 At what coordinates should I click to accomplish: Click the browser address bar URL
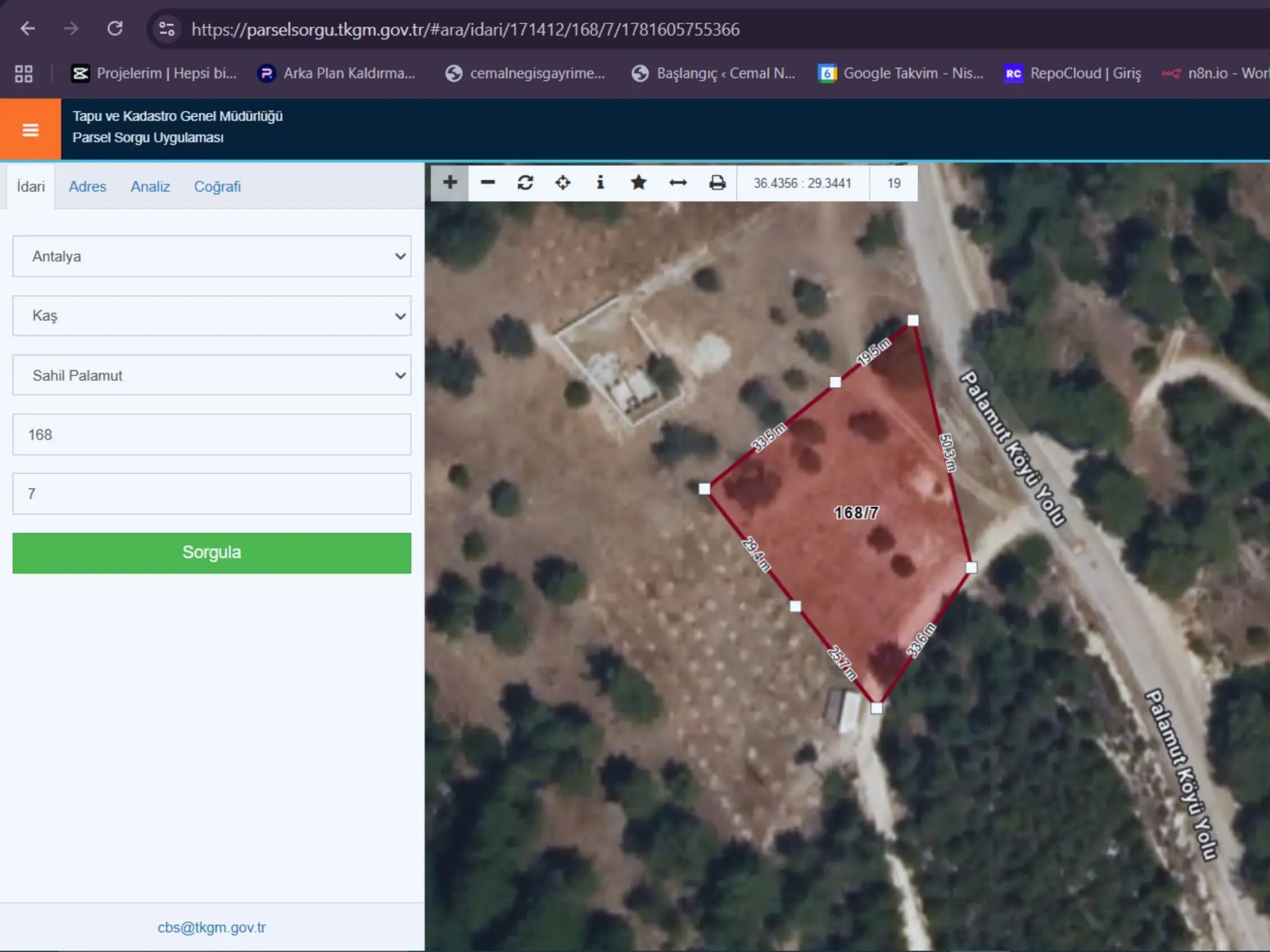[x=465, y=29]
